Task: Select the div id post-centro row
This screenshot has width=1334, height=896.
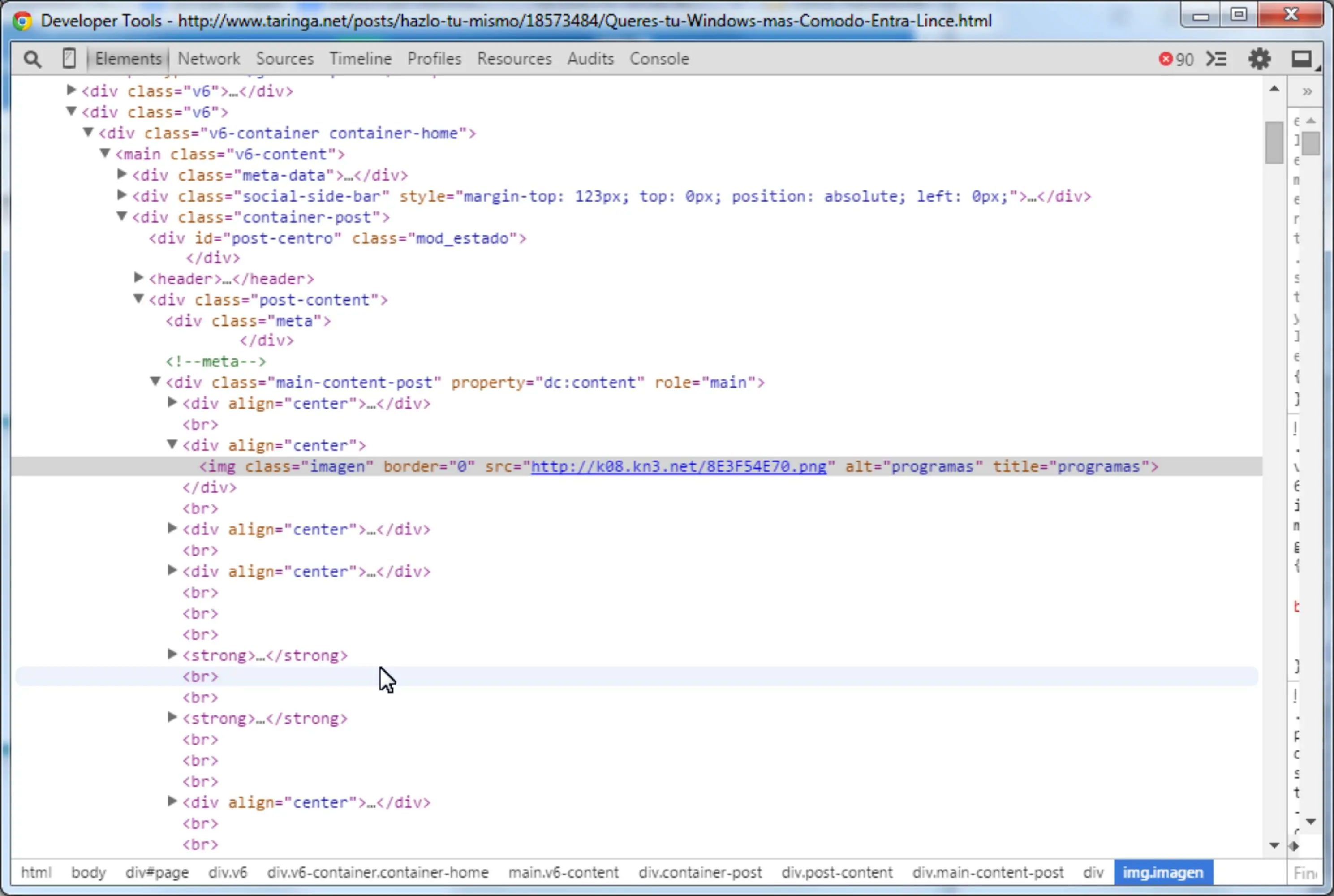Action: pos(338,238)
